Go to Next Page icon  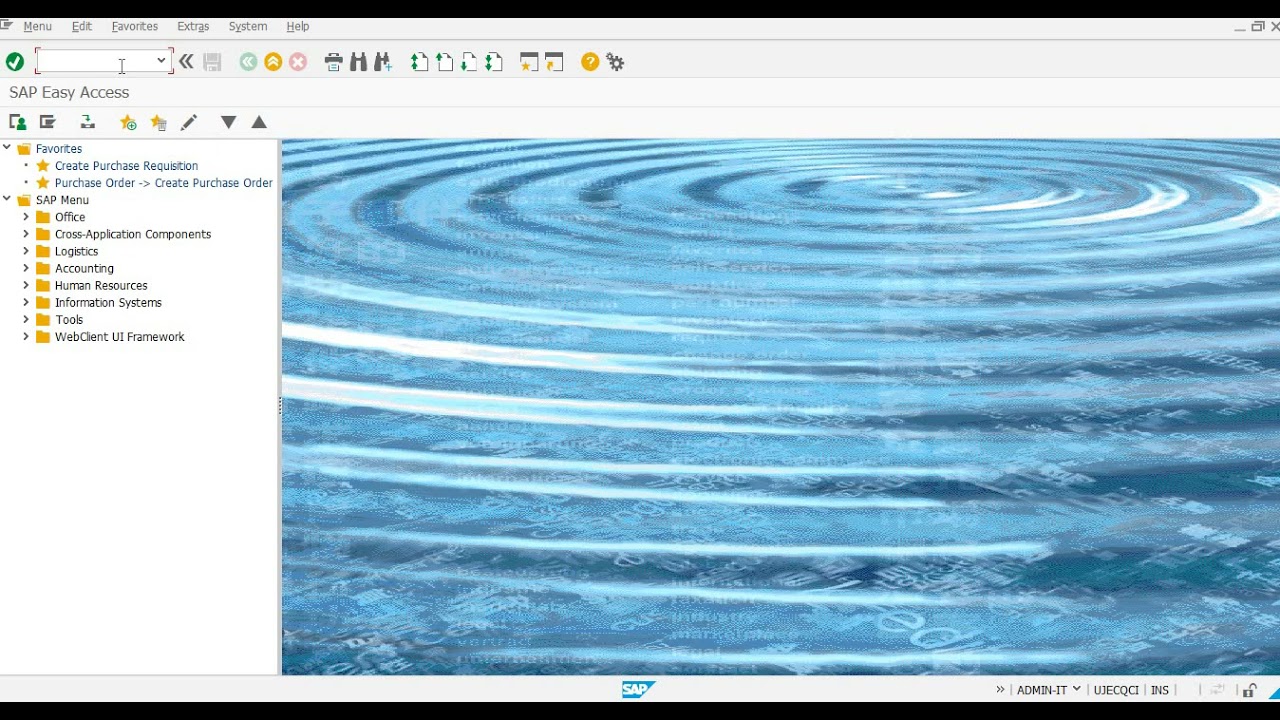point(469,62)
